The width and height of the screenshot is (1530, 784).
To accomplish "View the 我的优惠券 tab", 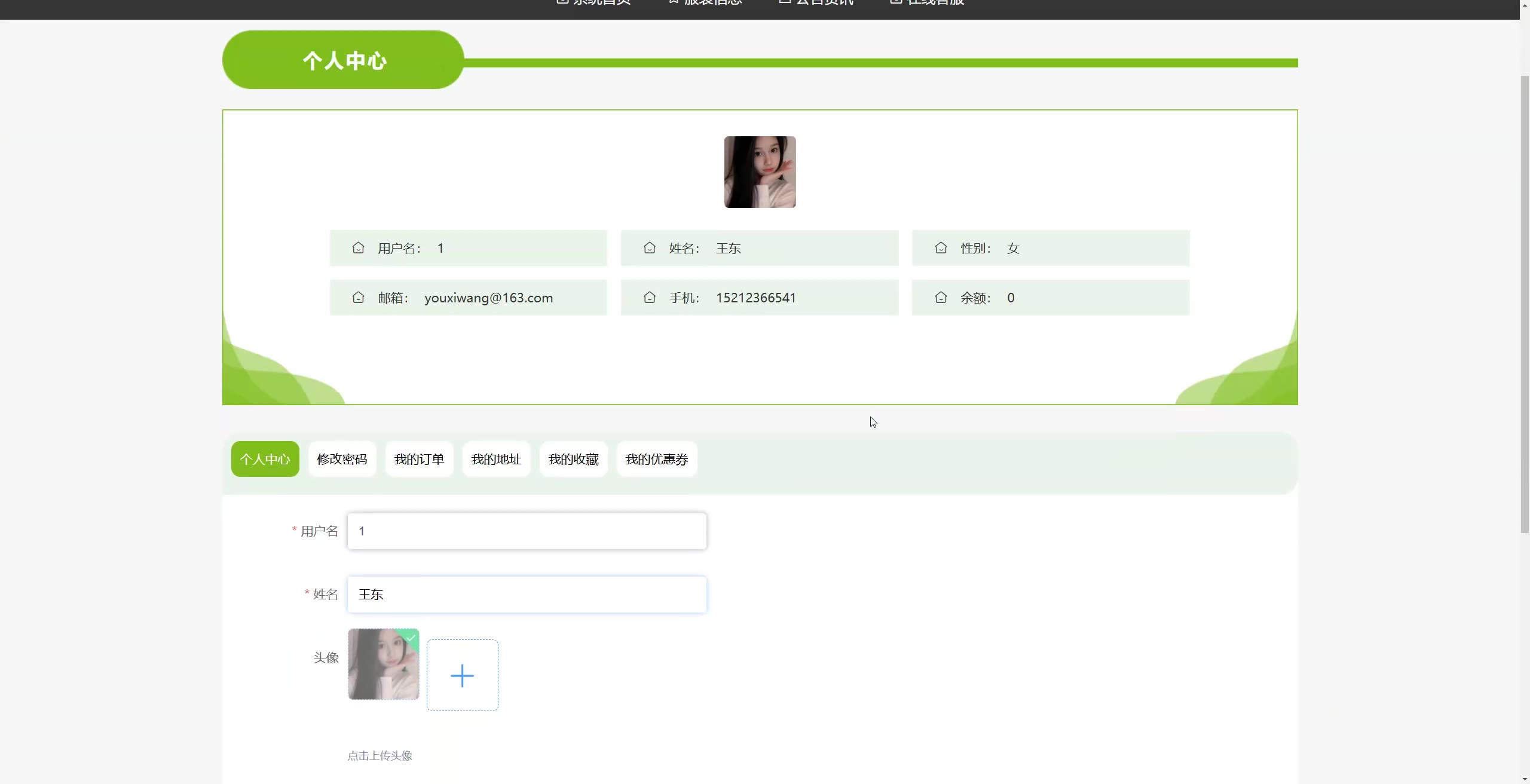I will tap(656, 459).
